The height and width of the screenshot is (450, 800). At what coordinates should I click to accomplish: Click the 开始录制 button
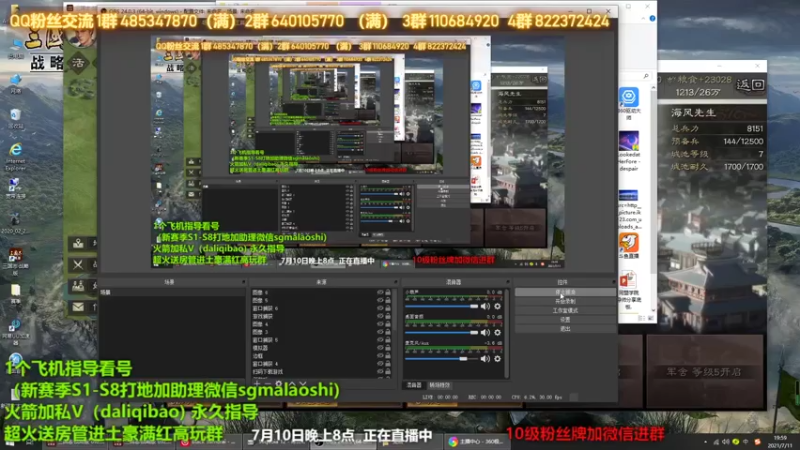pos(565,302)
